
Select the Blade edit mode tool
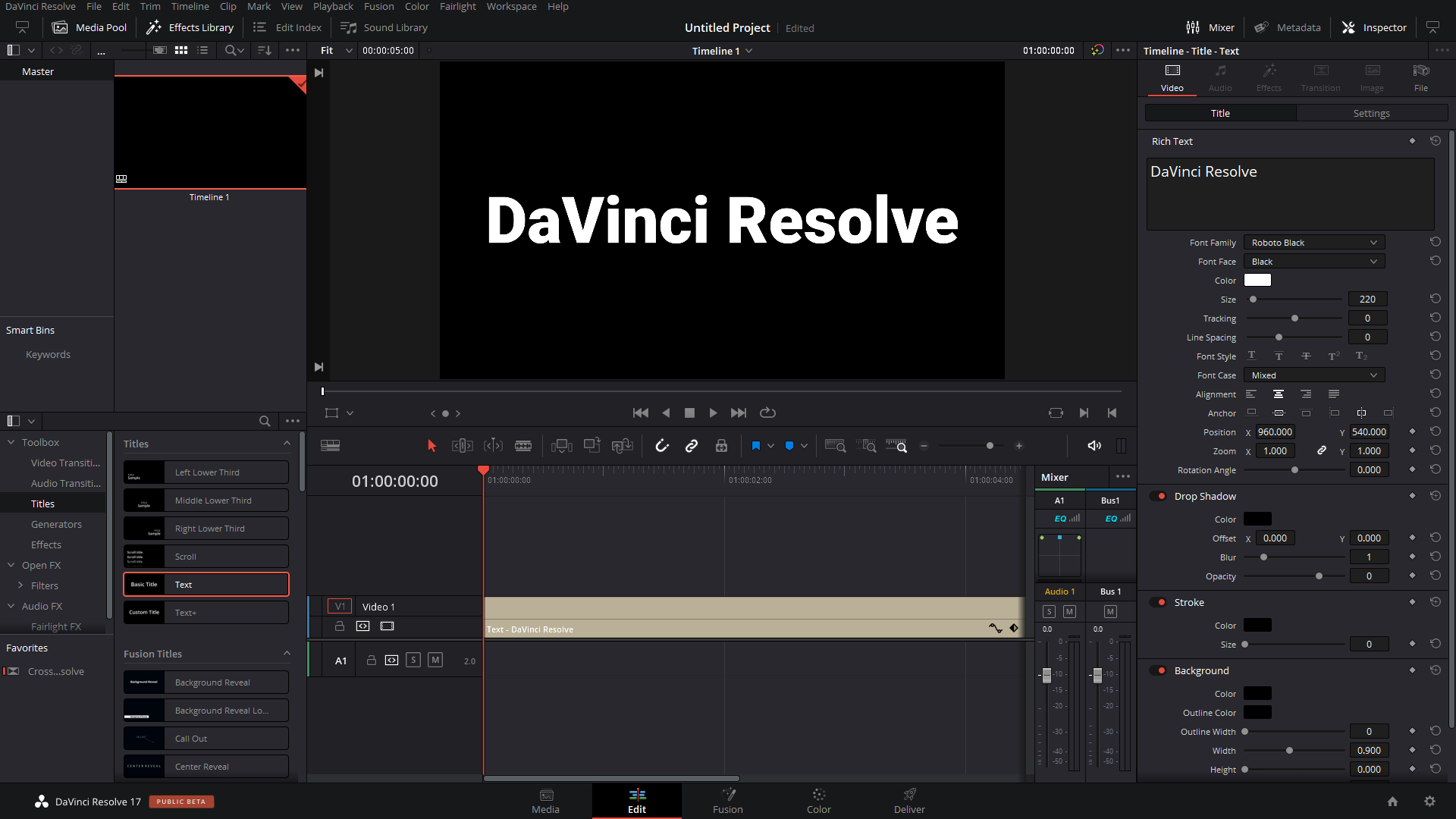[523, 446]
